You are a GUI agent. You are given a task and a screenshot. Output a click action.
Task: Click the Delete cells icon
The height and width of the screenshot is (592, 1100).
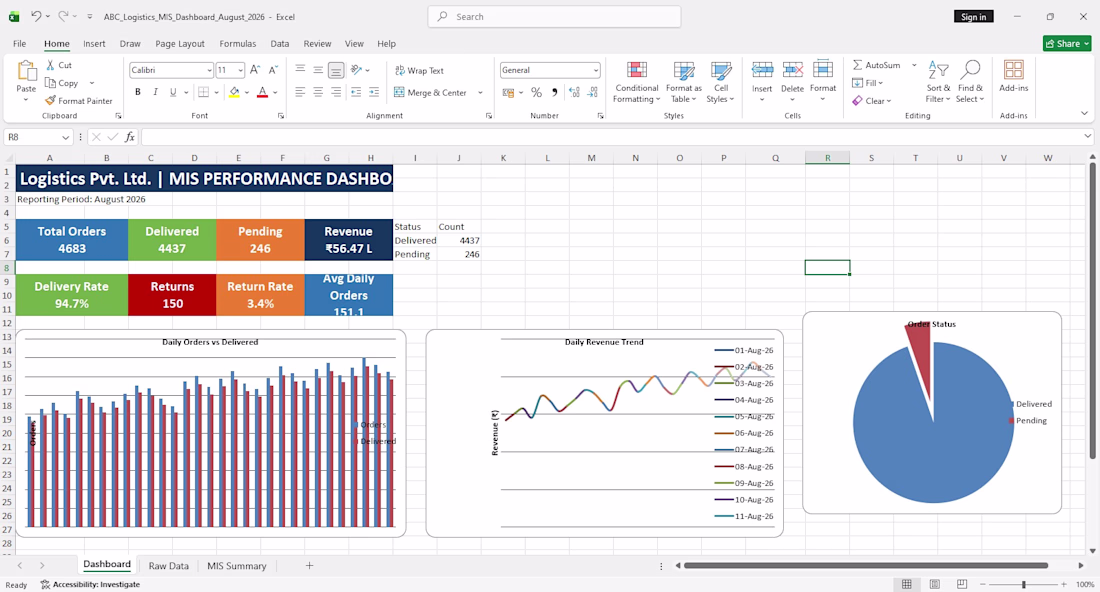[792, 70]
